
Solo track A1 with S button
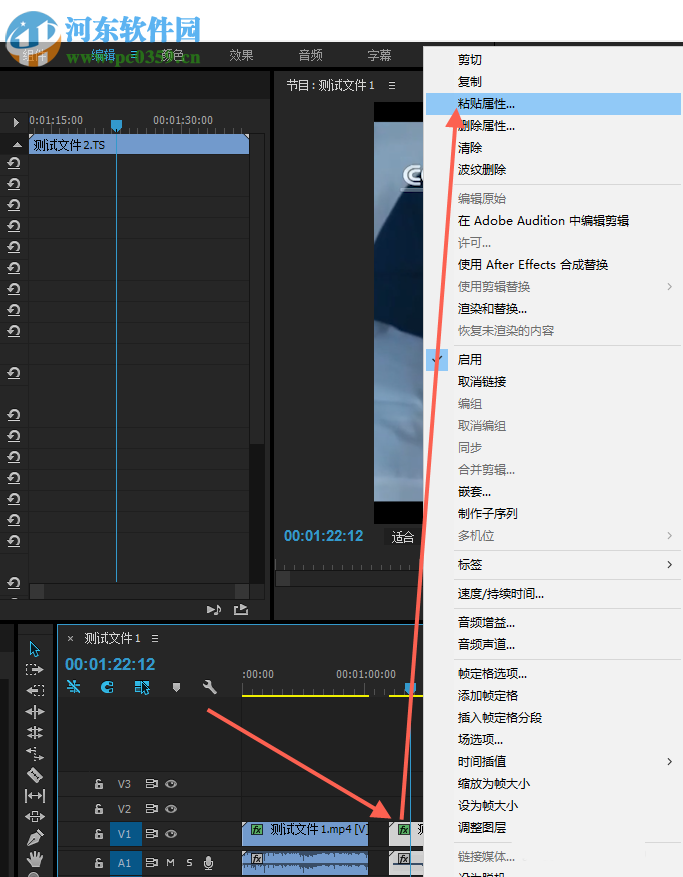pos(190,862)
